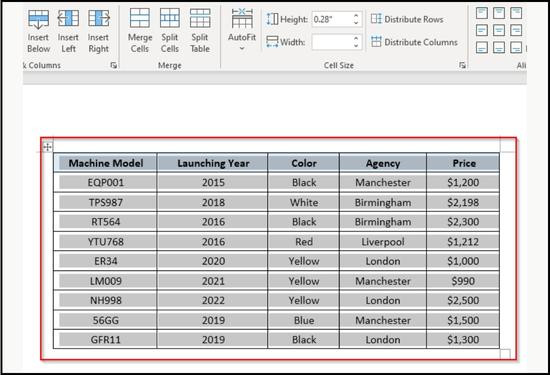Click cell YTU768

[105, 241]
